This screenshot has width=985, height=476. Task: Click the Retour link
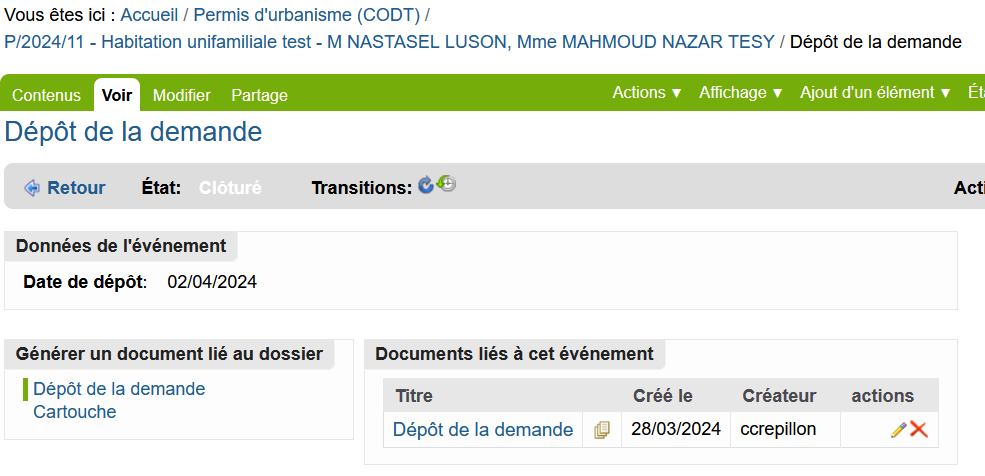coord(76,188)
